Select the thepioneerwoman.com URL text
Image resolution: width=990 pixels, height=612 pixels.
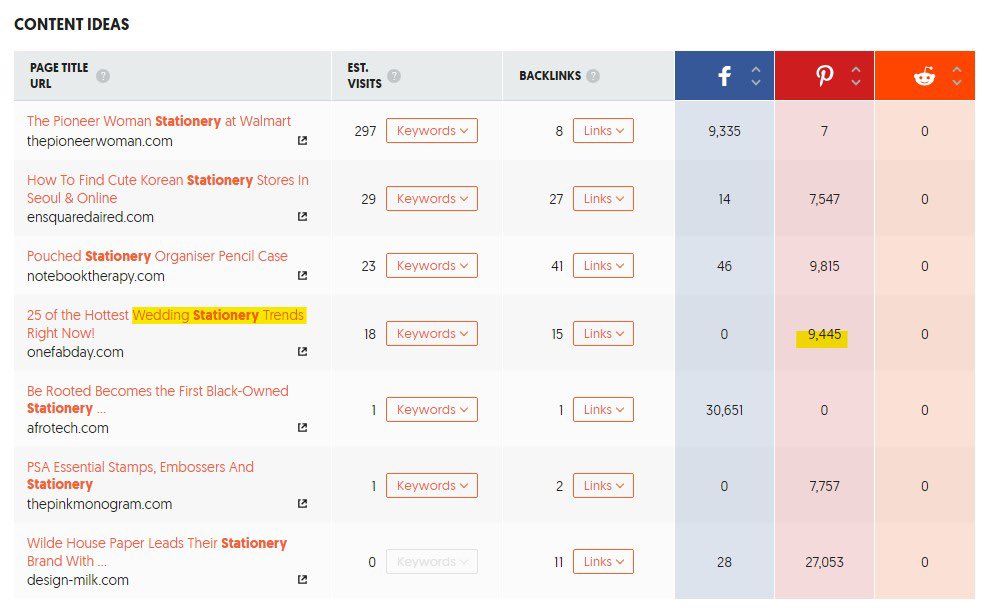pyautogui.click(x=100, y=141)
